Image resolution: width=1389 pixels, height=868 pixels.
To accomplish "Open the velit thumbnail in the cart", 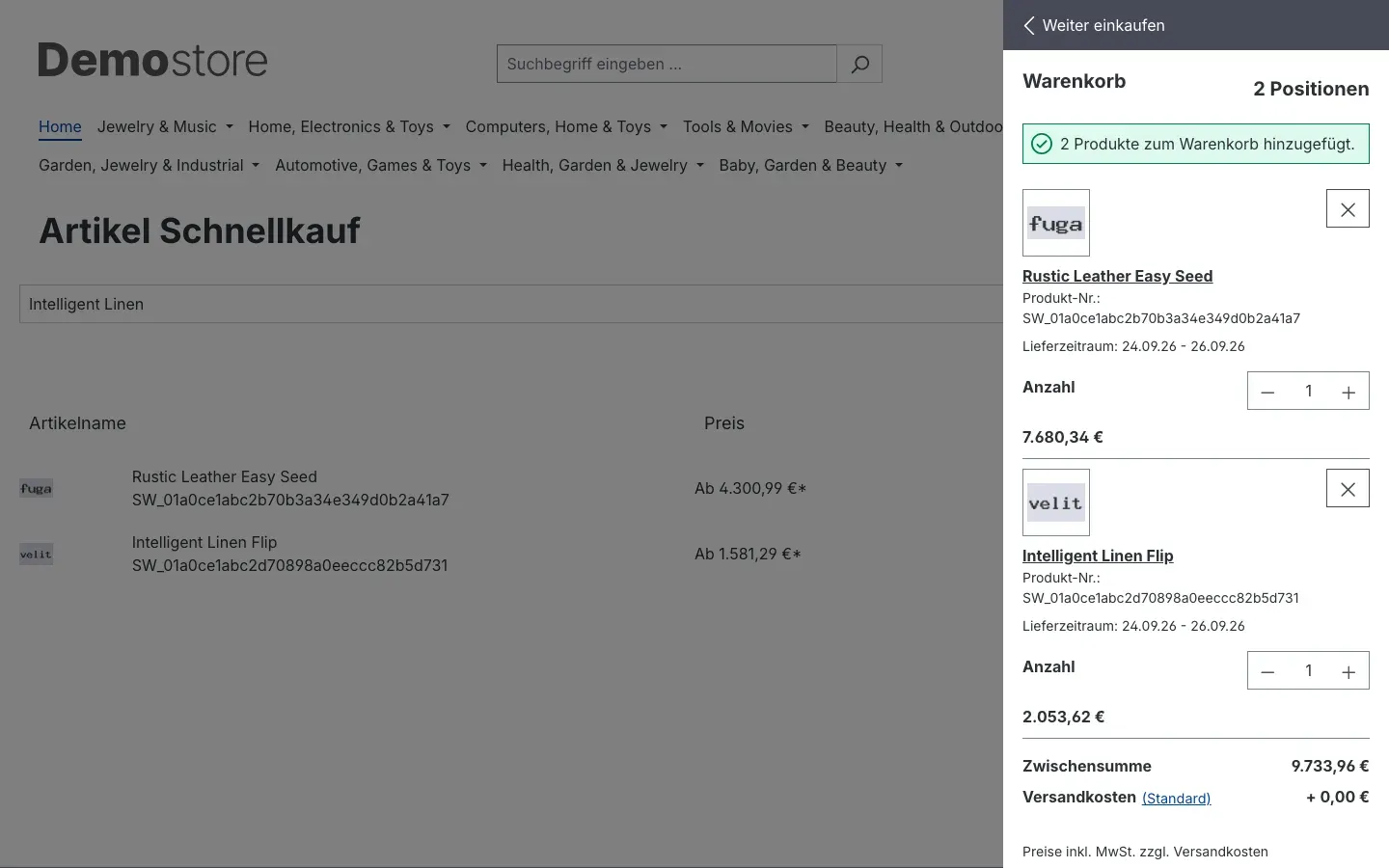I will [1056, 502].
